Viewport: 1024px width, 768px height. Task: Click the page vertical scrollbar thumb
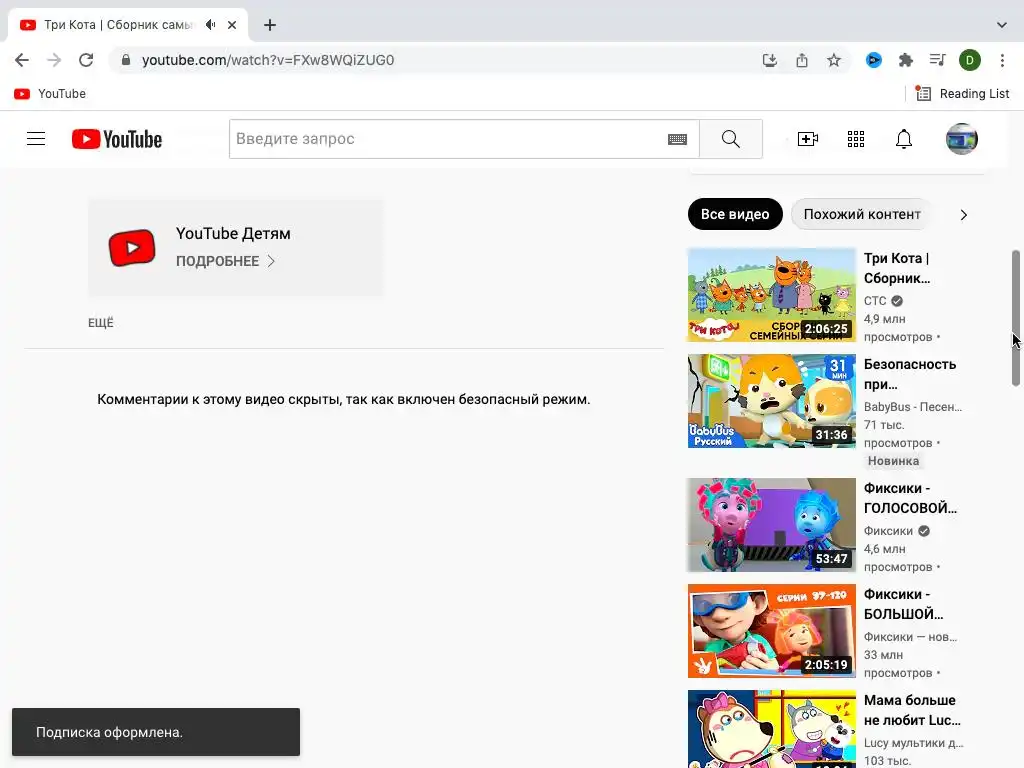tap(1016, 318)
